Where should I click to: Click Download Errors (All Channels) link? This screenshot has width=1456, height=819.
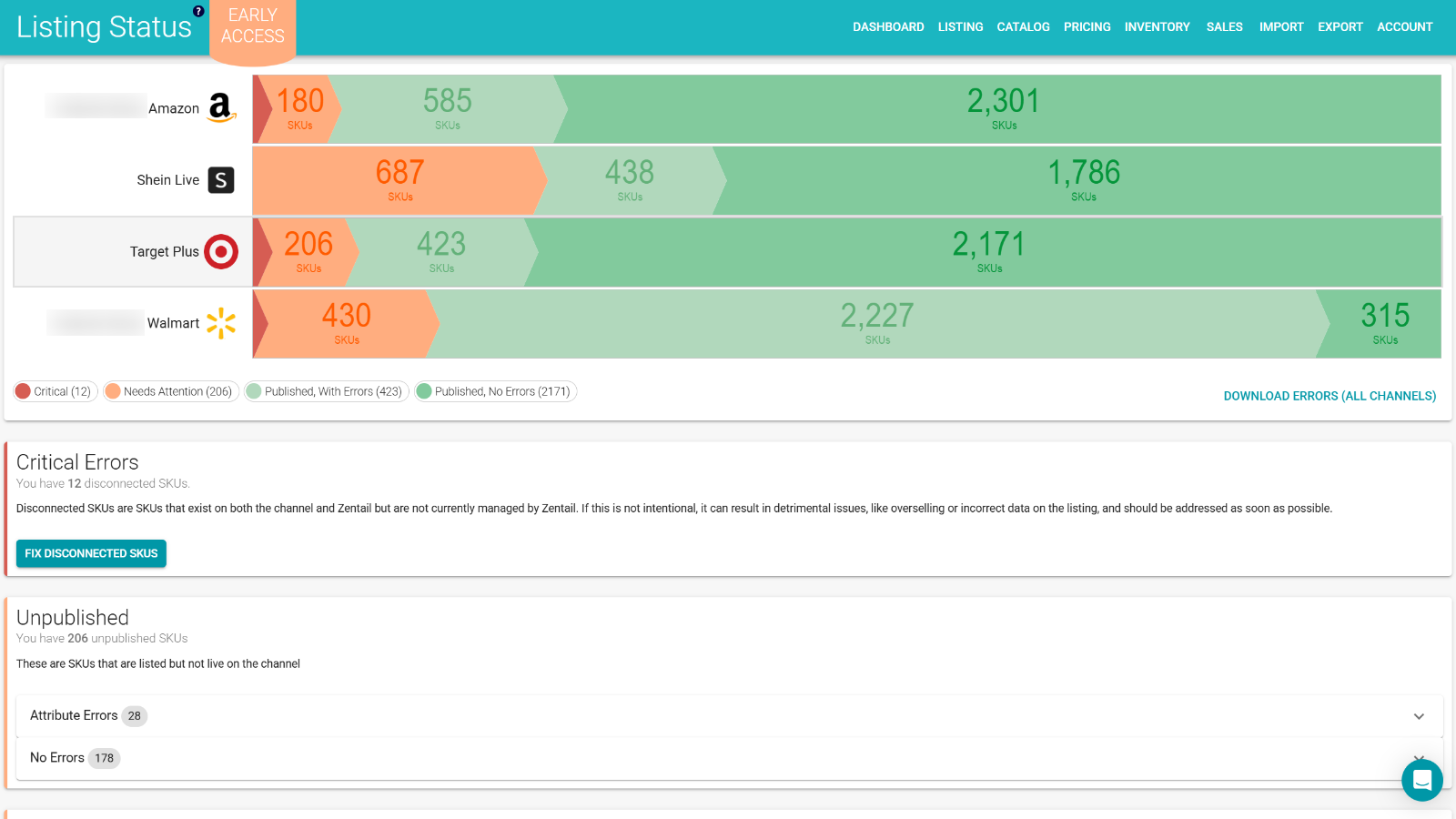(x=1330, y=396)
